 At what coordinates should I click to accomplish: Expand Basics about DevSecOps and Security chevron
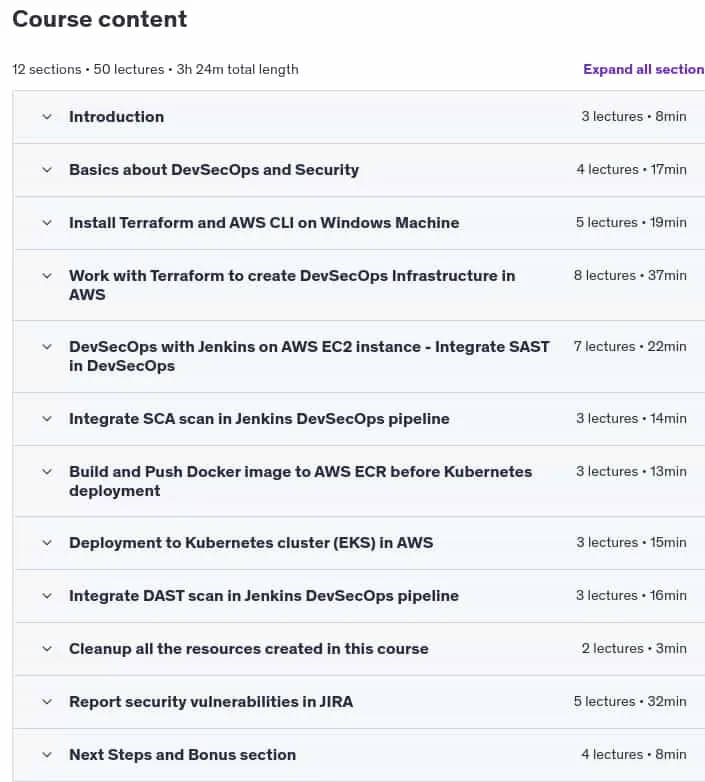[47, 170]
